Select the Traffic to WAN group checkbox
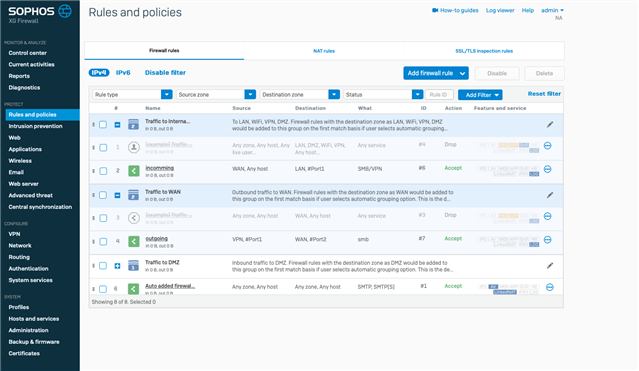 click(x=103, y=195)
